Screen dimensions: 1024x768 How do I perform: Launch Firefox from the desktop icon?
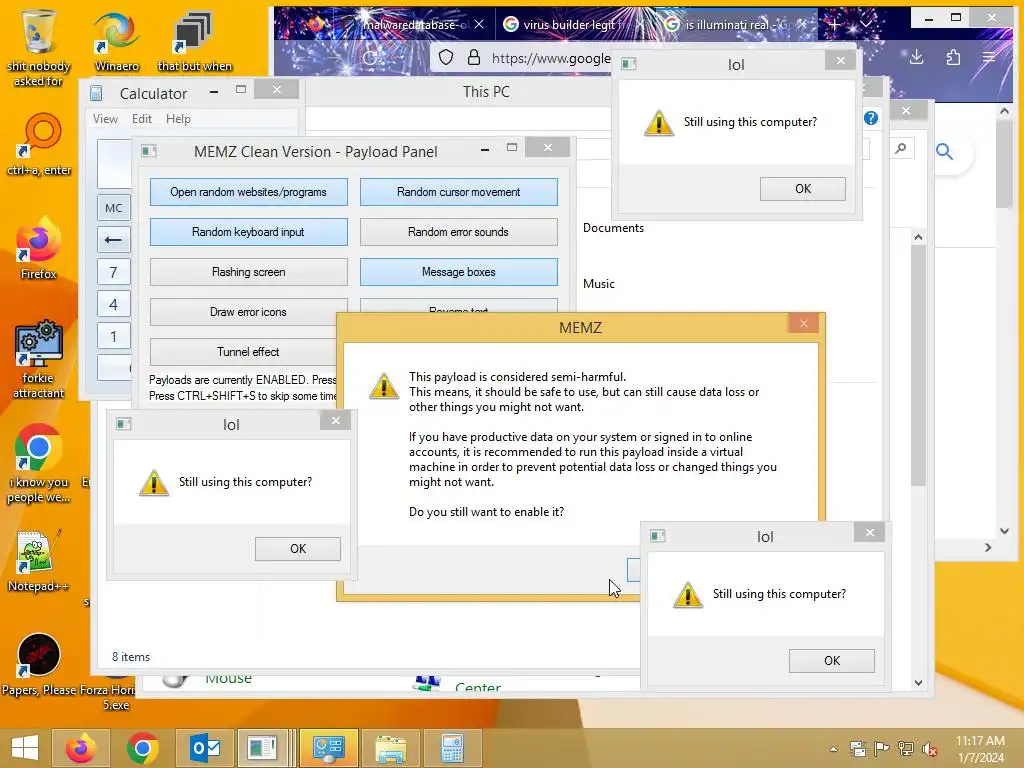(x=39, y=248)
